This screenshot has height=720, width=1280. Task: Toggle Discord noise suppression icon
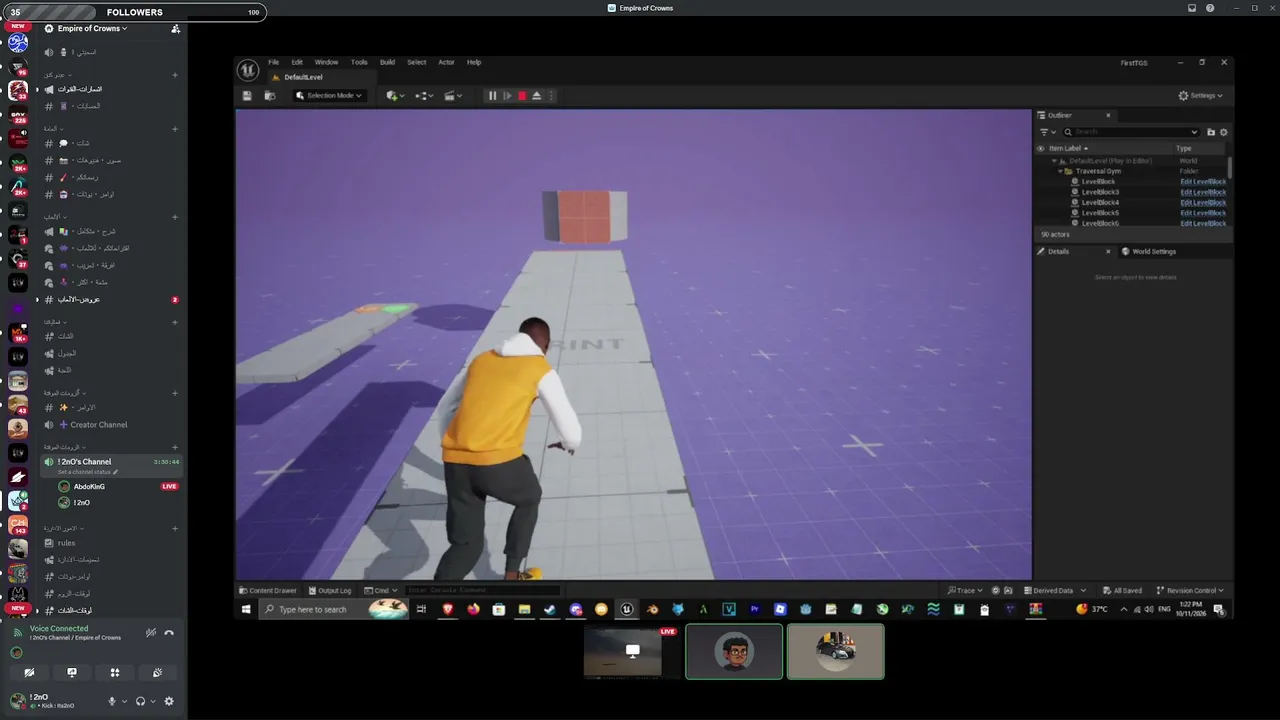point(151,633)
